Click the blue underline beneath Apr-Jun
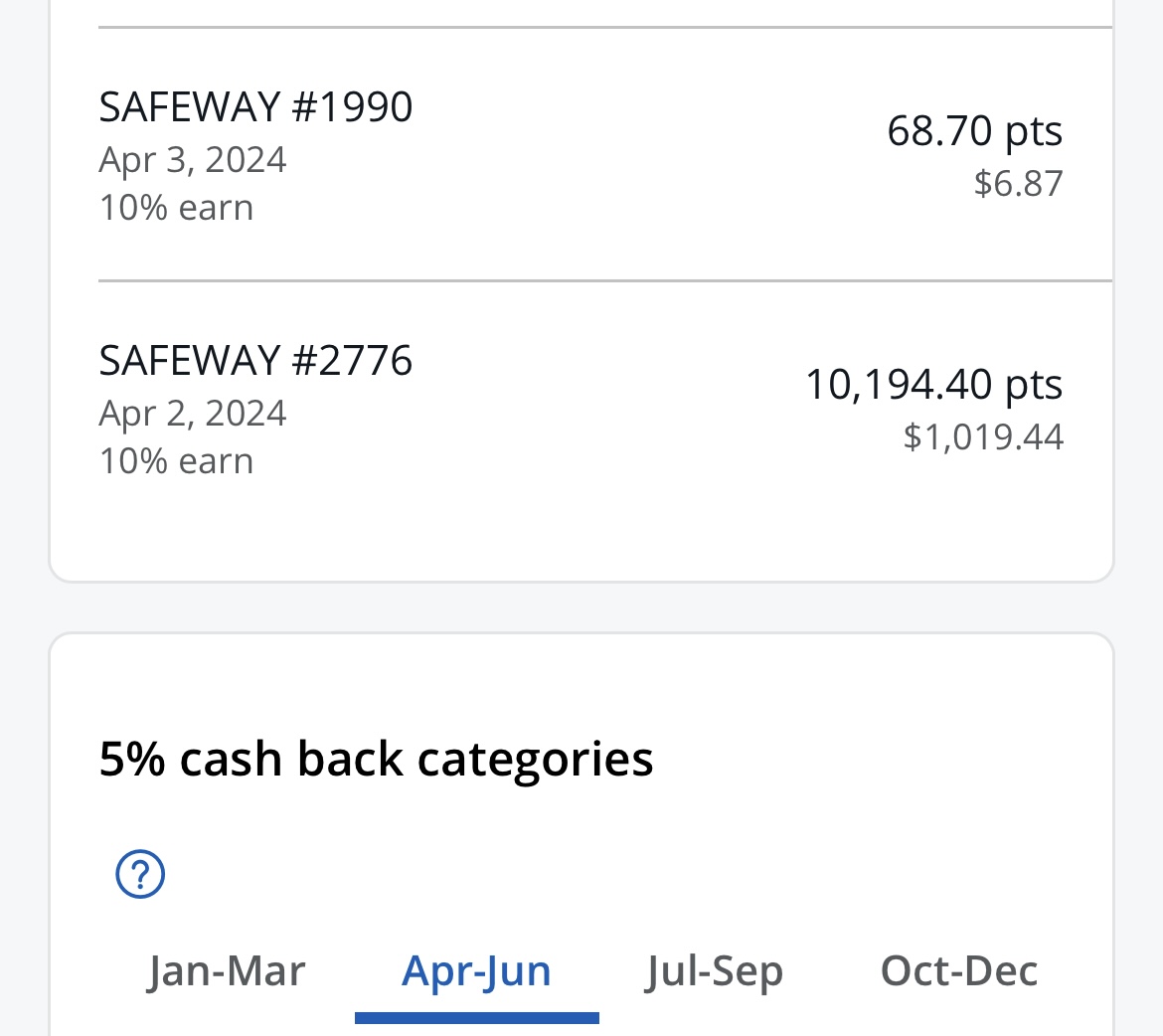The image size is (1163, 1036). pyautogui.click(x=476, y=1017)
